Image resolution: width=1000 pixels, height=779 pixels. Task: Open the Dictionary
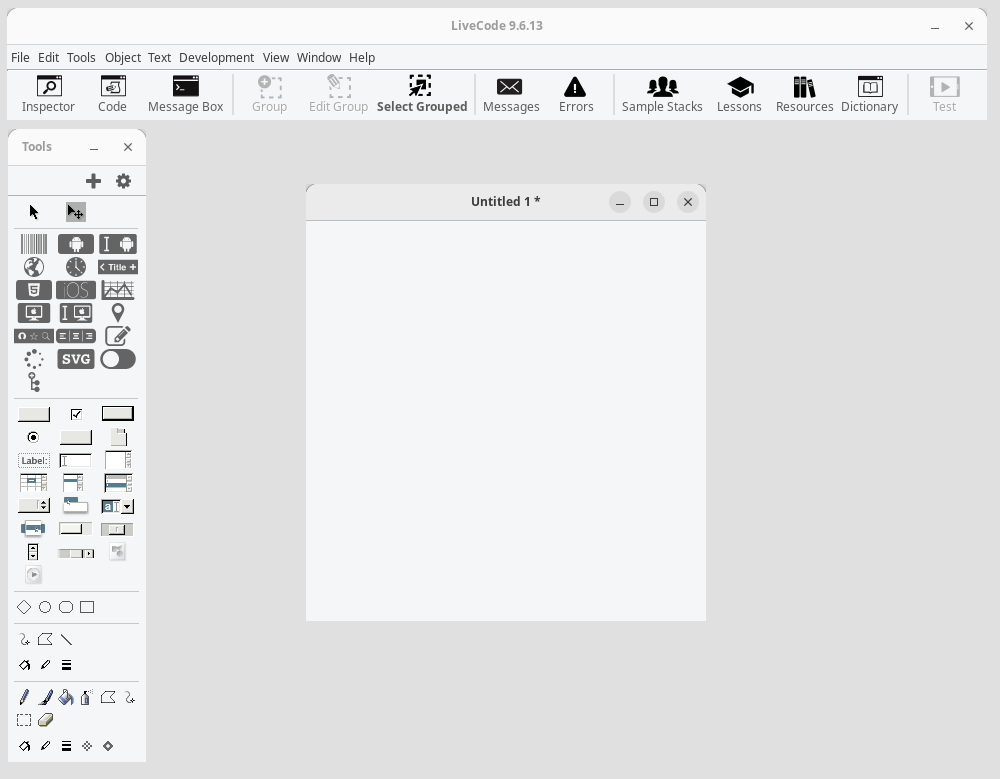coord(869,94)
